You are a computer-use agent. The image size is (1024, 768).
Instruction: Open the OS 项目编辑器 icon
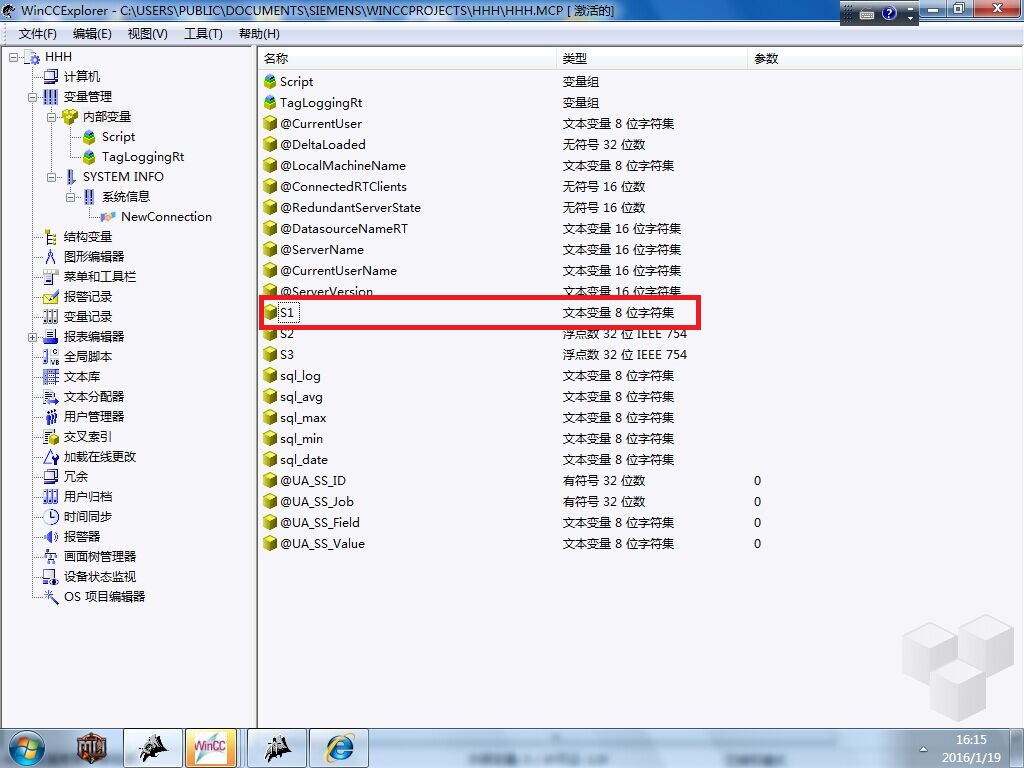click(x=50, y=597)
